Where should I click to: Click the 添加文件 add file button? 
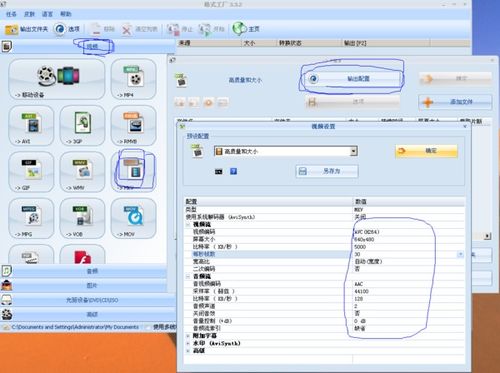point(455,102)
